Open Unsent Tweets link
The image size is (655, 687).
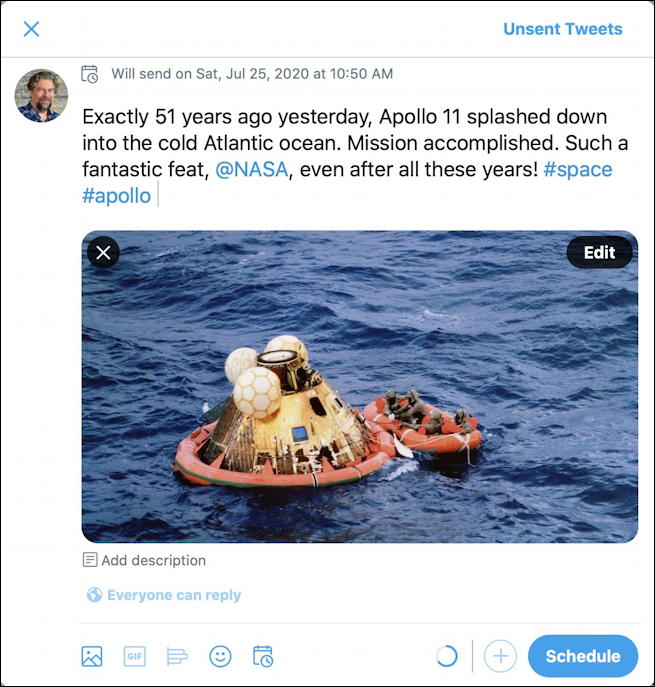(562, 29)
